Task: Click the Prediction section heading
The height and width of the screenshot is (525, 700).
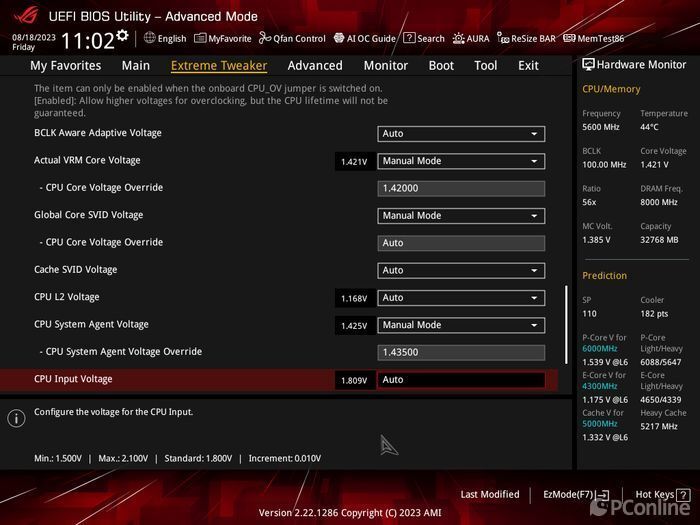Action: coord(604,275)
